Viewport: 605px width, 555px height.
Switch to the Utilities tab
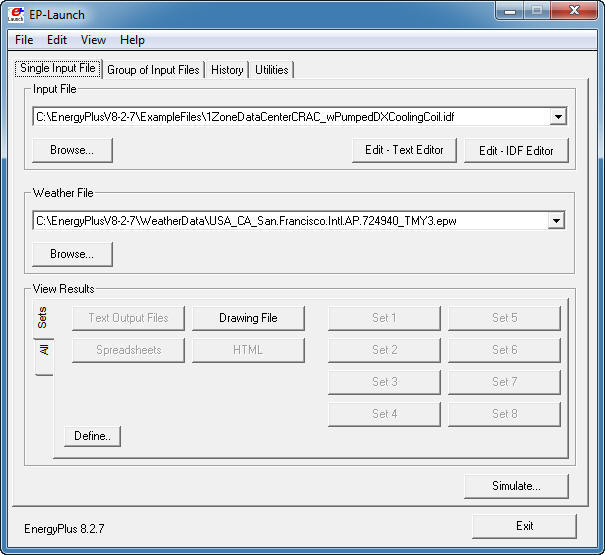272,70
